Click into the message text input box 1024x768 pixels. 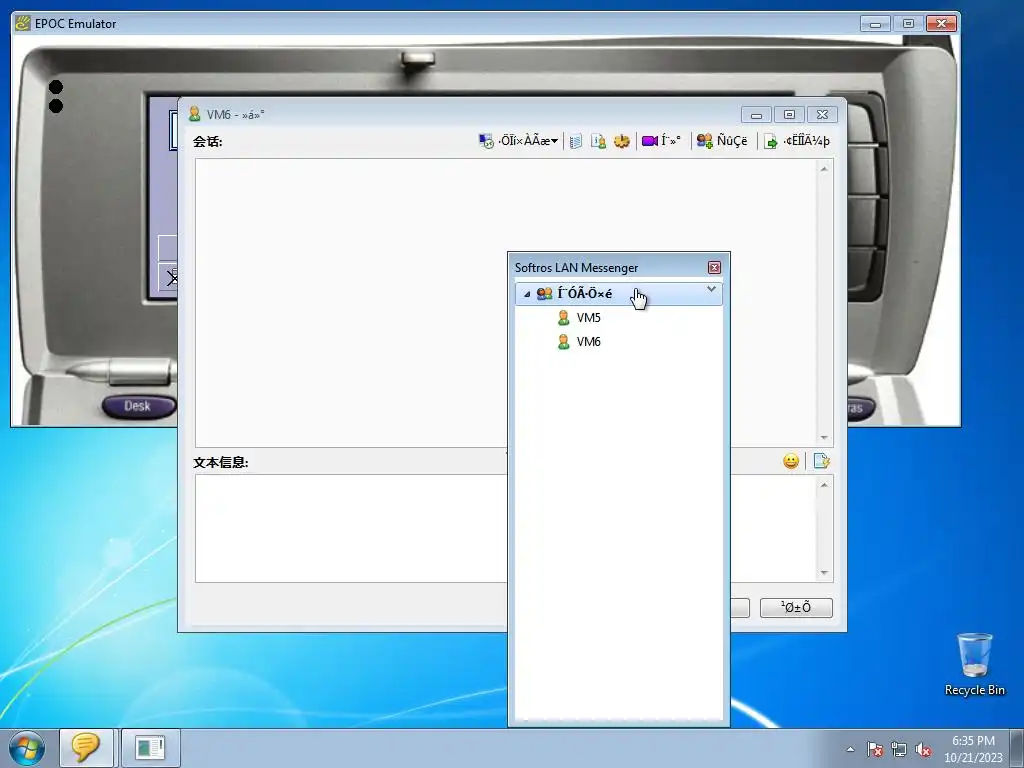[x=351, y=528]
